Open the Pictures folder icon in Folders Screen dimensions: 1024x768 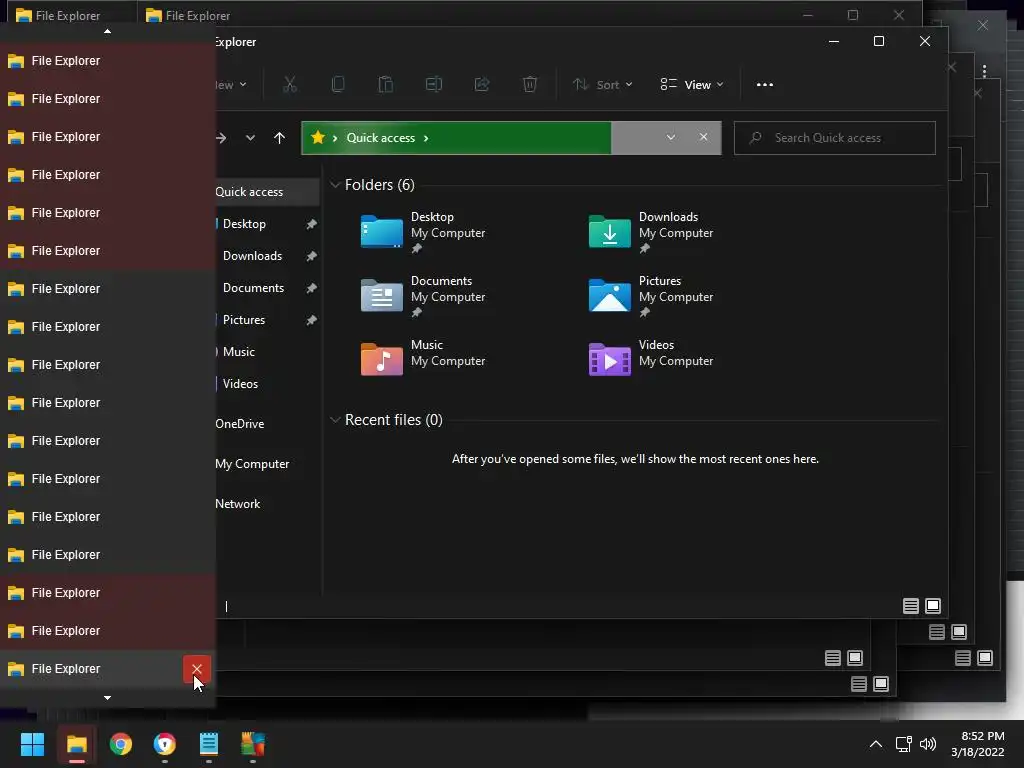609,295
